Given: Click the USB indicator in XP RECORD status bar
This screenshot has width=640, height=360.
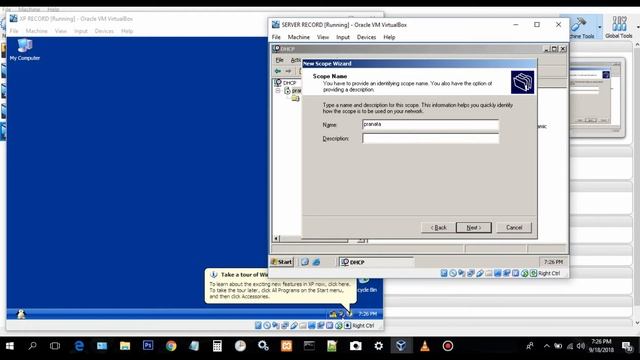Looking at the screenshot, I should point(294,325).
